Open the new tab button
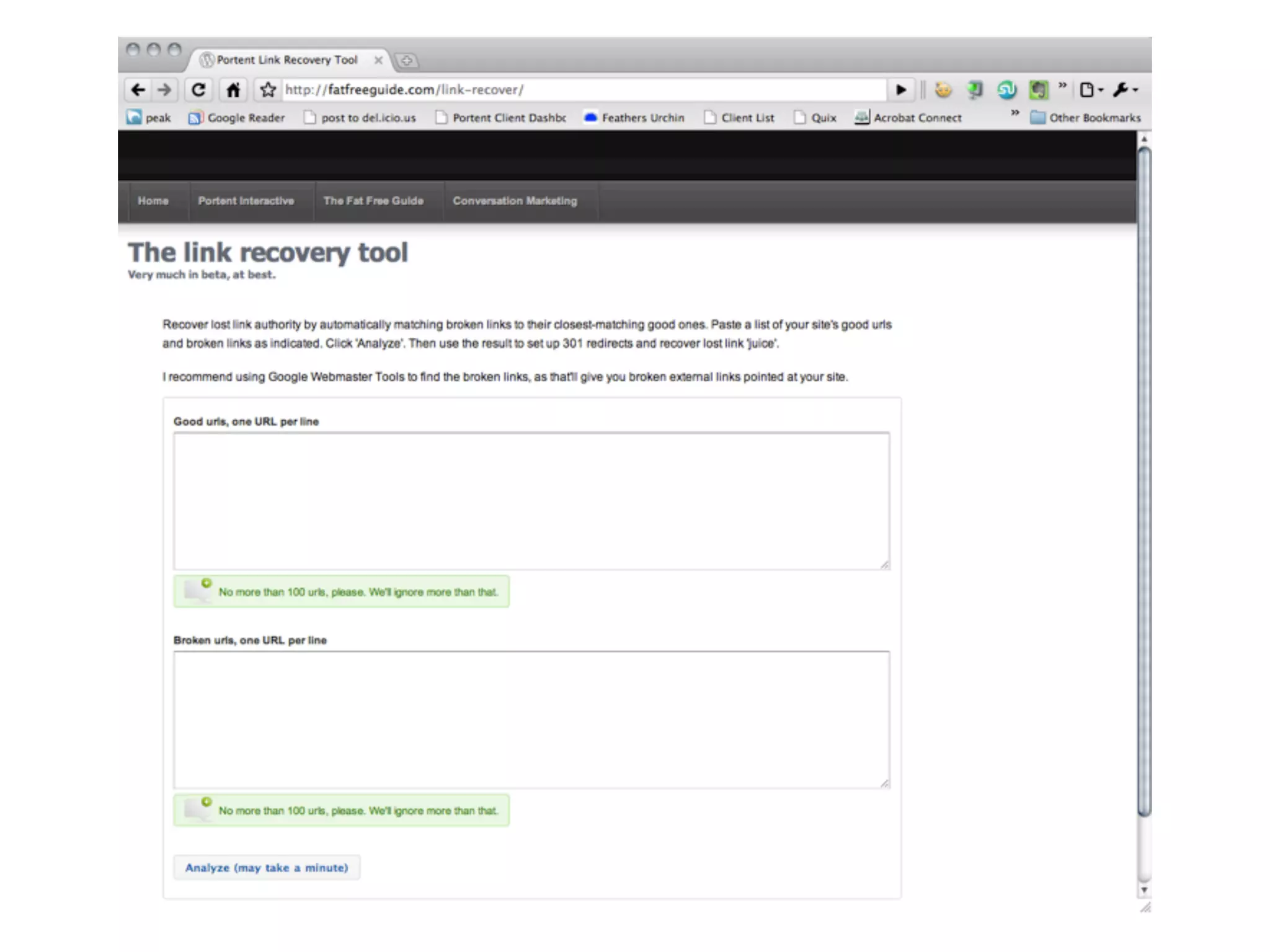This screenshot has height=952, width=1270. coord(407,61)
